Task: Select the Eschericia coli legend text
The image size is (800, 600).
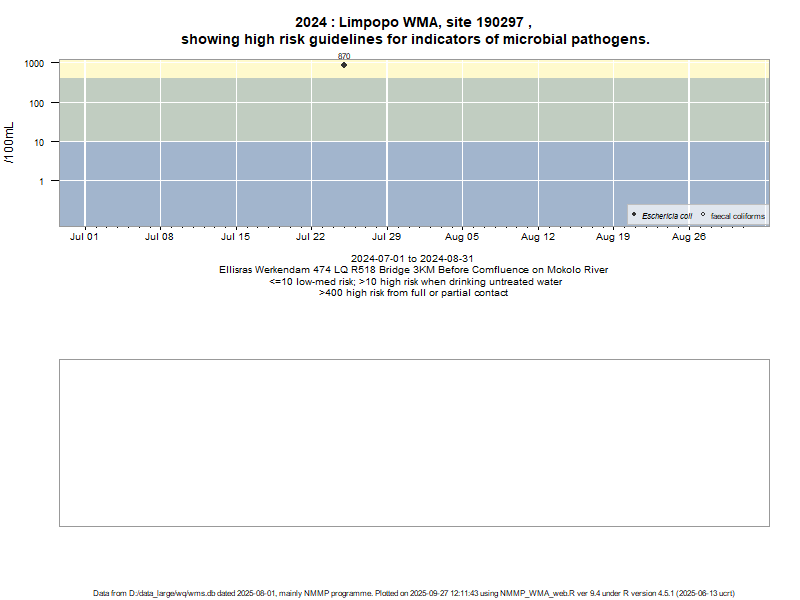Action: click(667, 216)
